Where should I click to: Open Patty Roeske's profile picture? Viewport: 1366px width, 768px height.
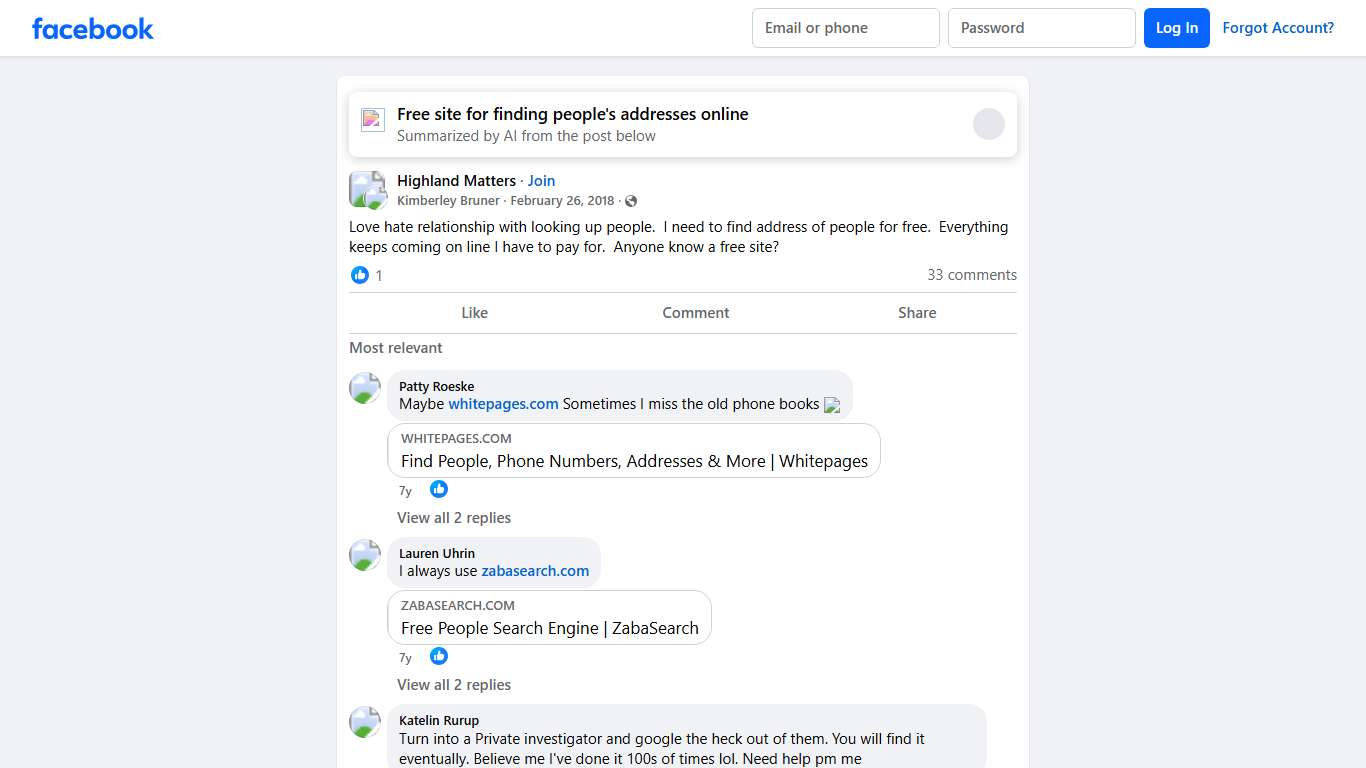click(x=365, y=388)
